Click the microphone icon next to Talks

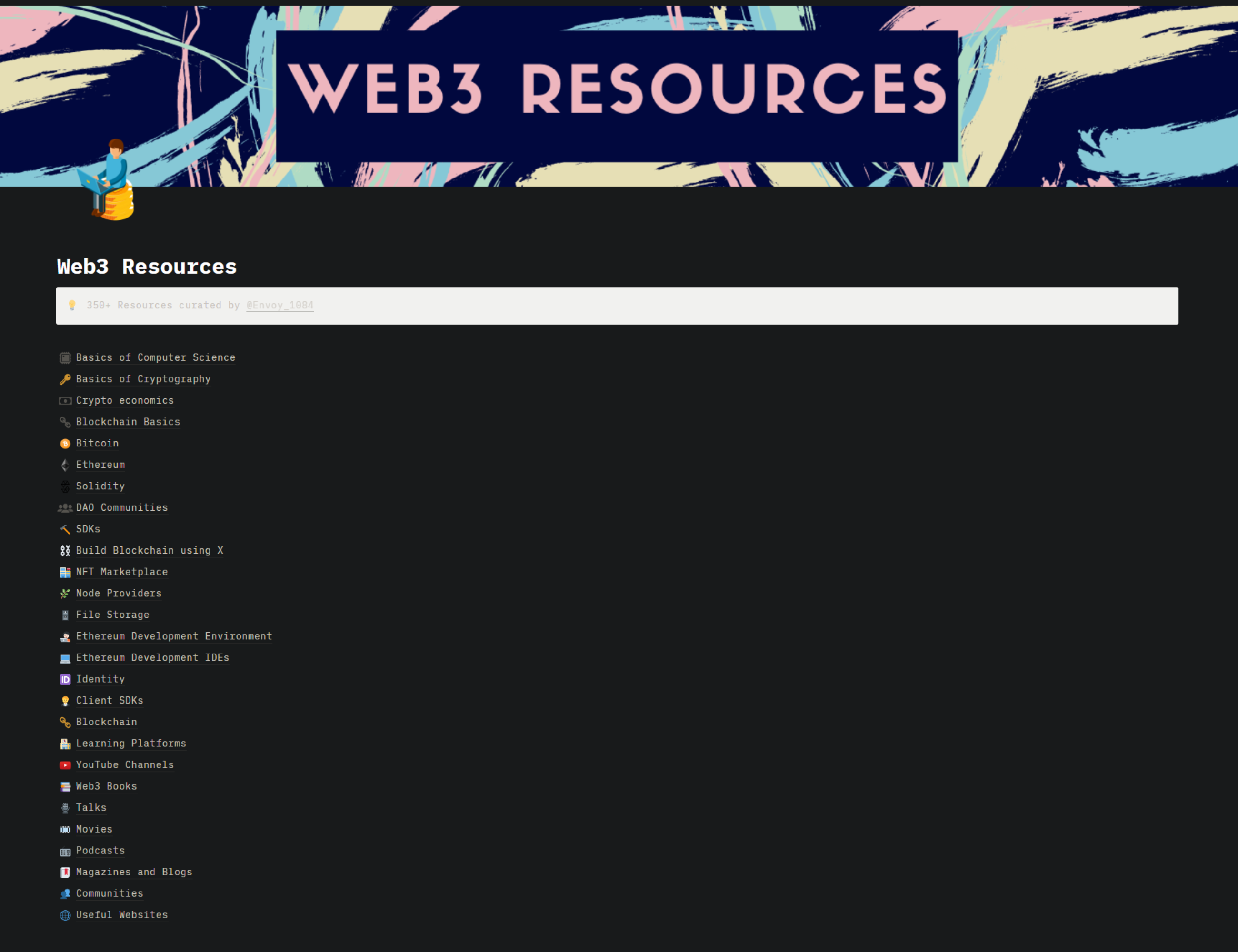[x=65, y=808]
